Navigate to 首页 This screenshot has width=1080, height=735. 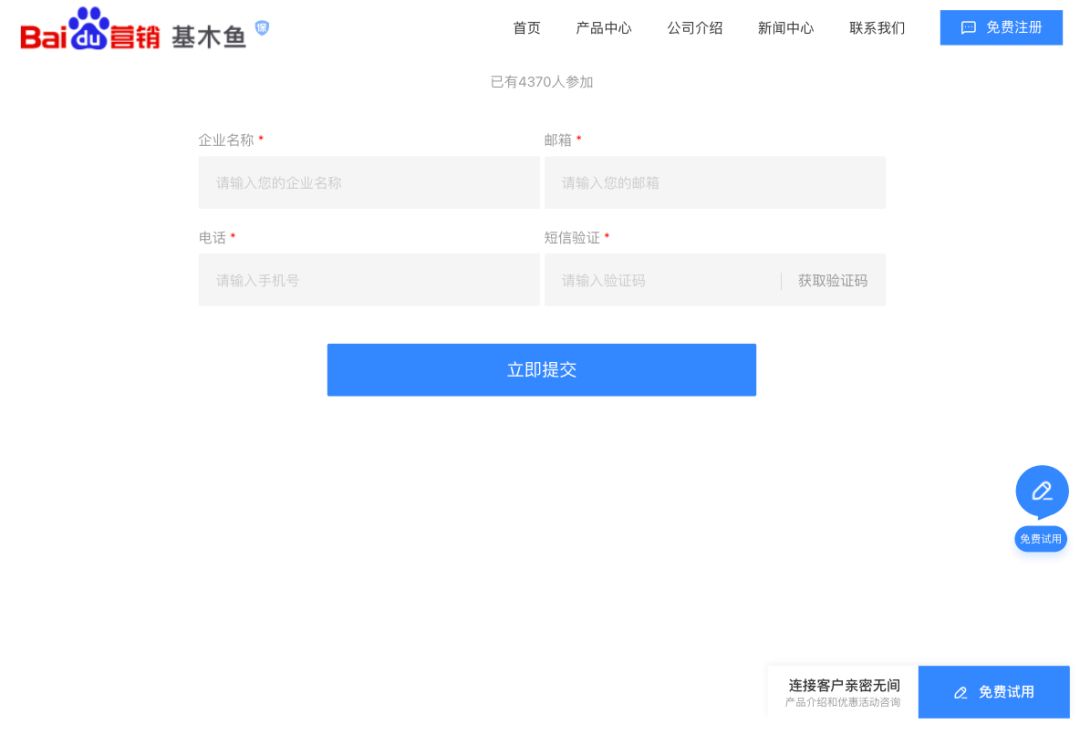527,28
